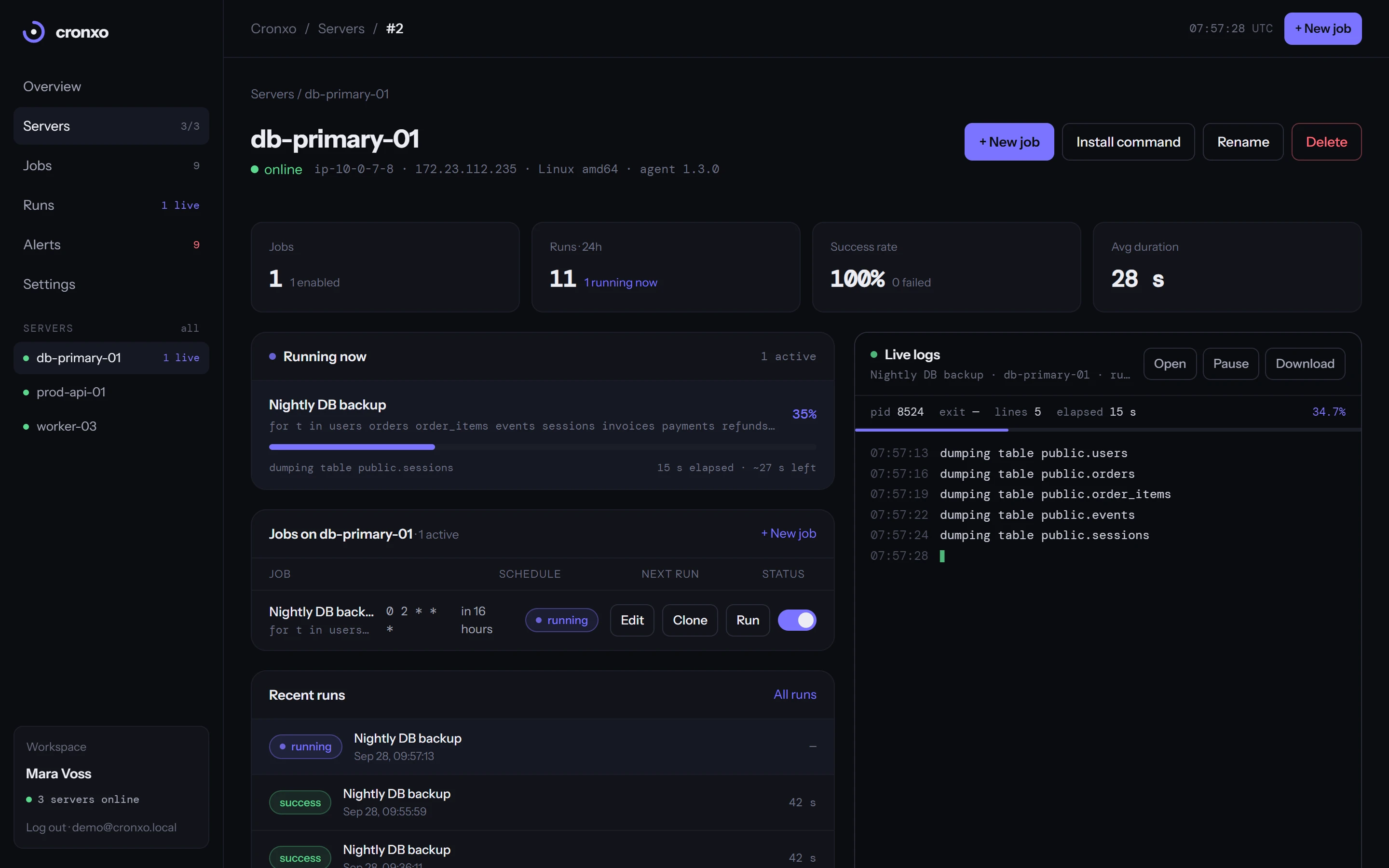Screen dimensions: 1389x868
Task: Open the All runs link
Action: [794, 694]
